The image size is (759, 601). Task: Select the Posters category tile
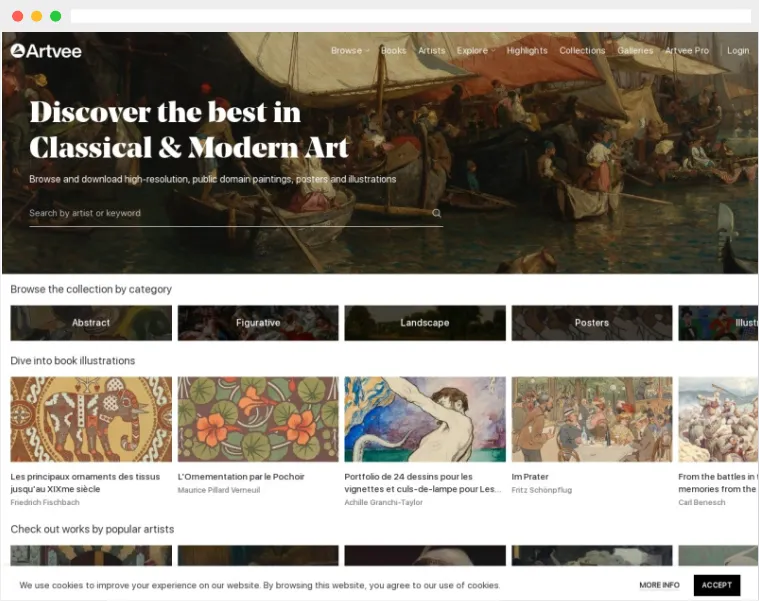(592, 323)
